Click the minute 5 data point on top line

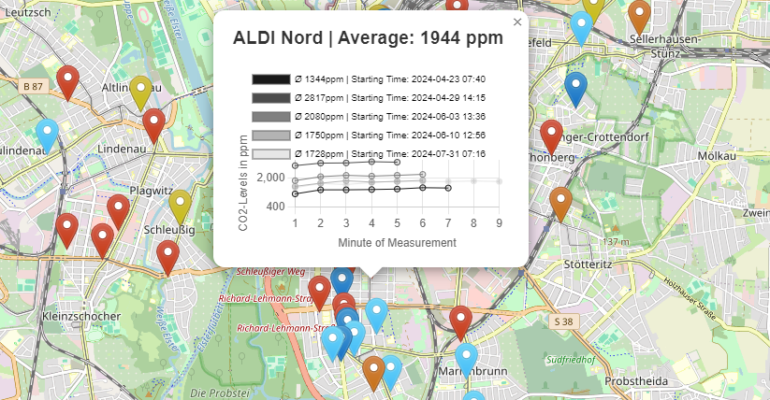click(397, 162)
